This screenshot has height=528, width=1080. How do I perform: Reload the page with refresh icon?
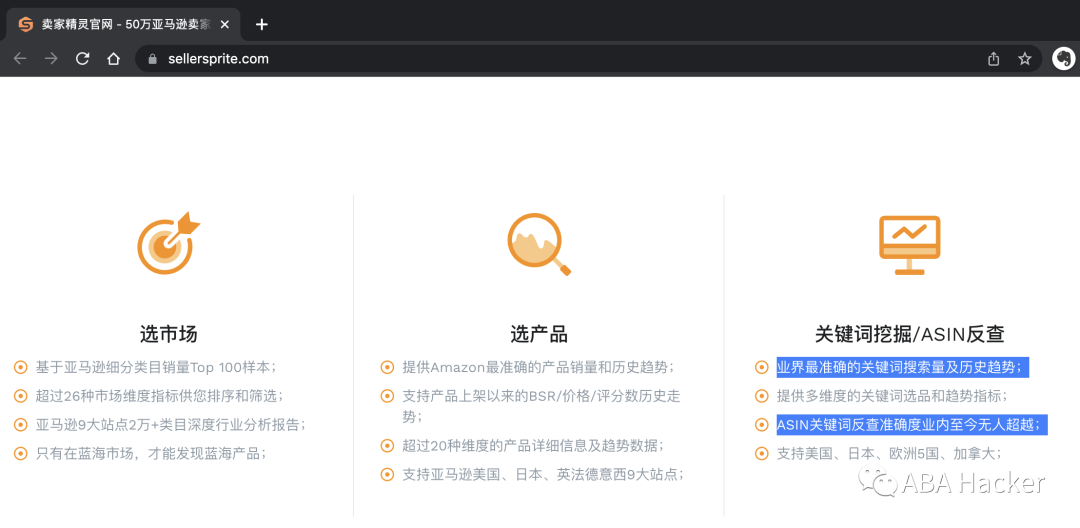click(83, 59)
